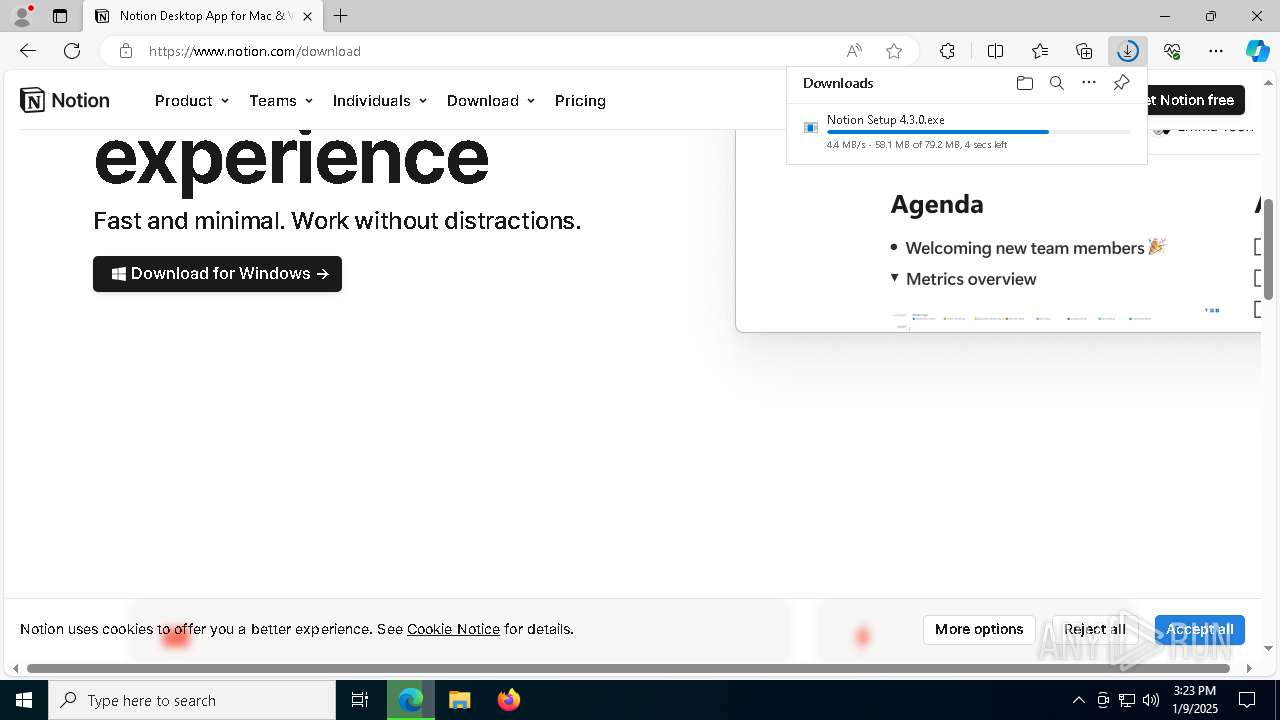Image resolution: width=1280 pixels, height=720 pixels.
Task: Open the notification center
Action: [1247, 700]
